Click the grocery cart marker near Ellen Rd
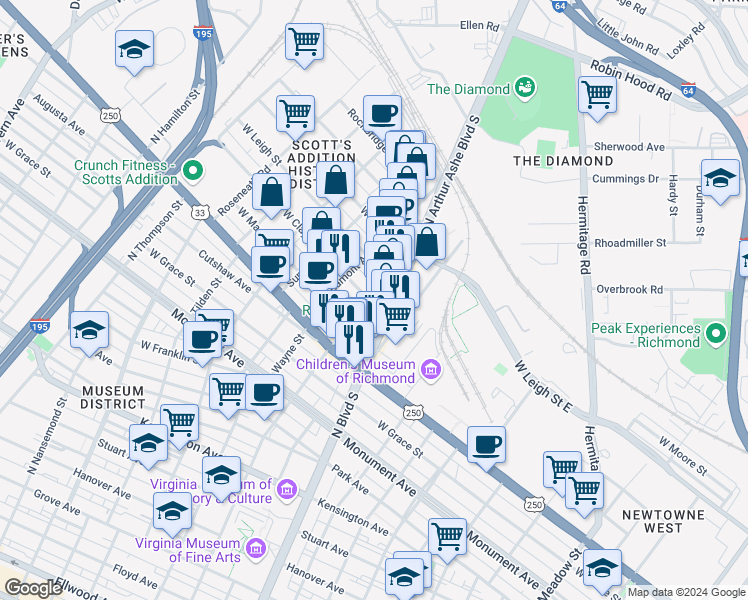The image size is (748, 600). (x=304, y=43)
